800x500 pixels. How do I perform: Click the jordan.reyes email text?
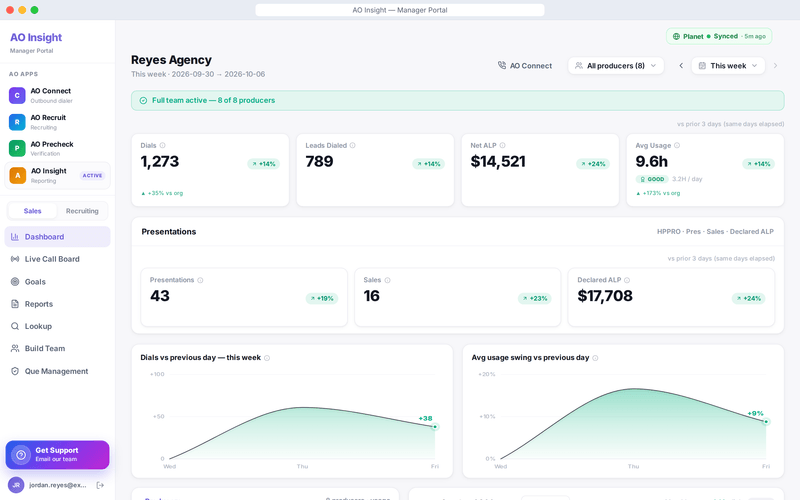[58, 485]
